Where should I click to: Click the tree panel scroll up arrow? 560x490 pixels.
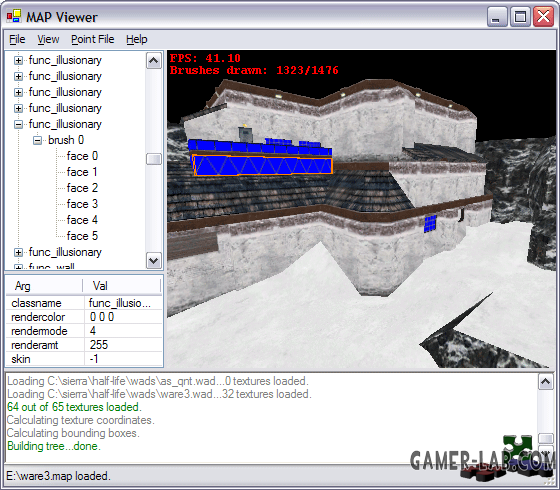154,61
